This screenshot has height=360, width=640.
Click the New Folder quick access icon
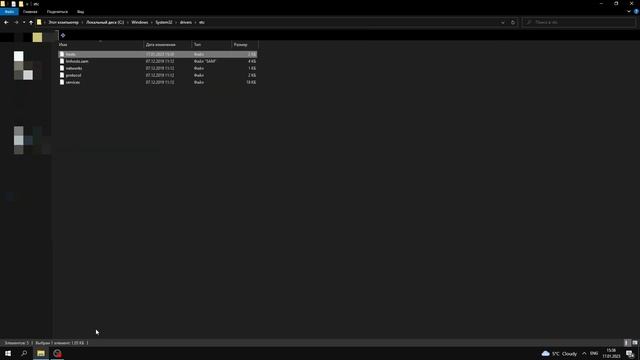click(21, 4)
